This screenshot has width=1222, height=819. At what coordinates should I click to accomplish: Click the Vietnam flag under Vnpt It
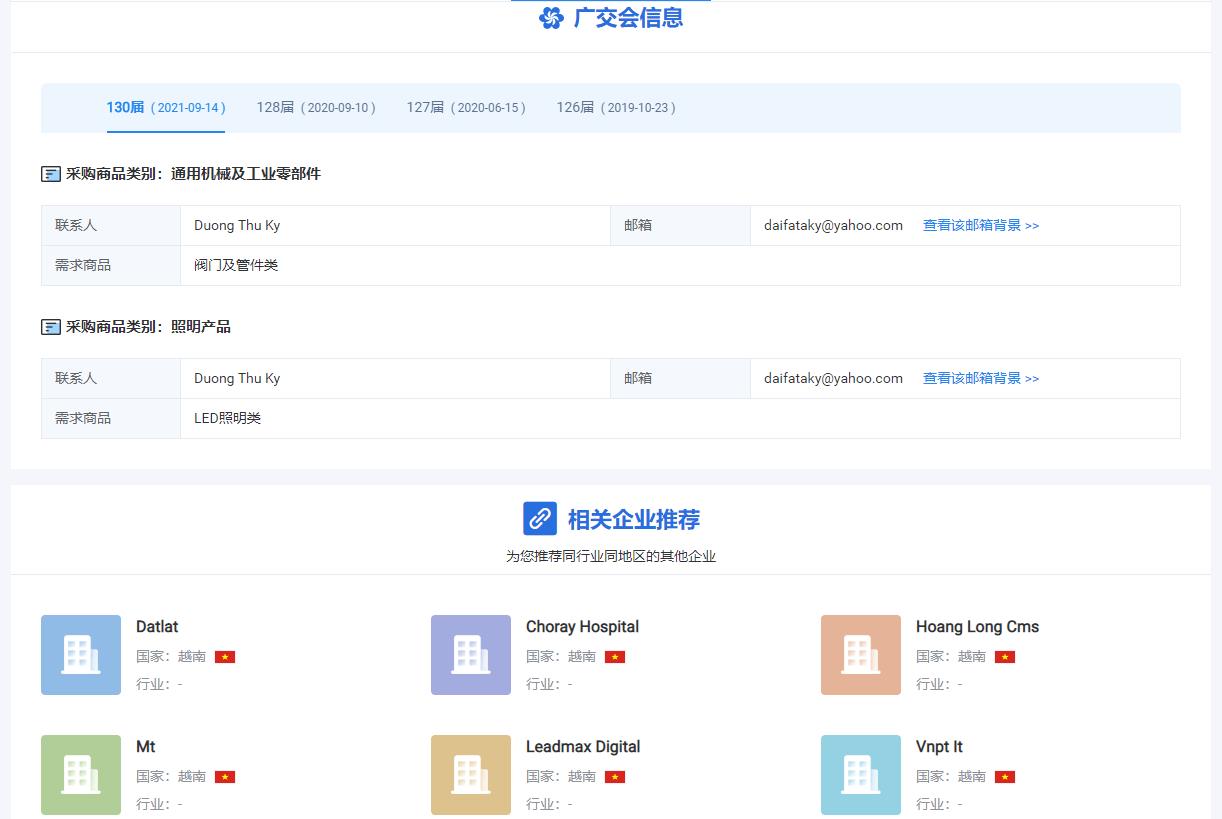(x=1005, y=777)
